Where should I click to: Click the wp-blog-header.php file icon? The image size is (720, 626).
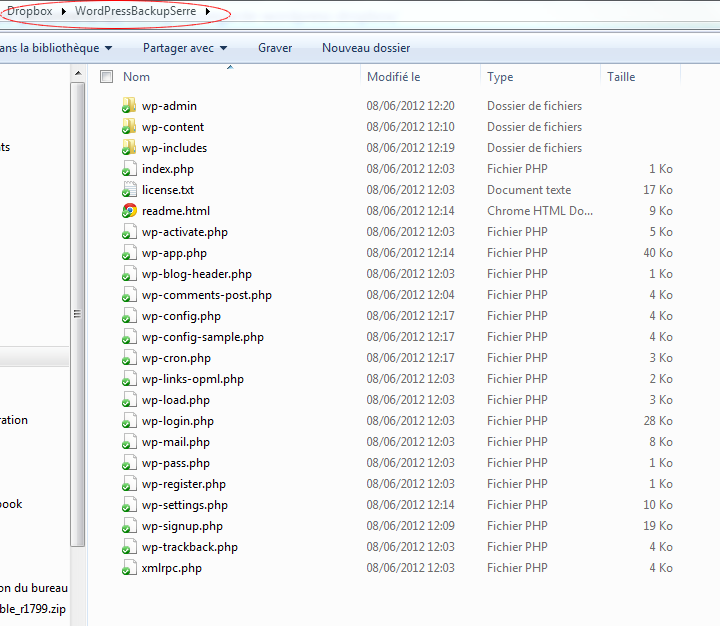129,274
